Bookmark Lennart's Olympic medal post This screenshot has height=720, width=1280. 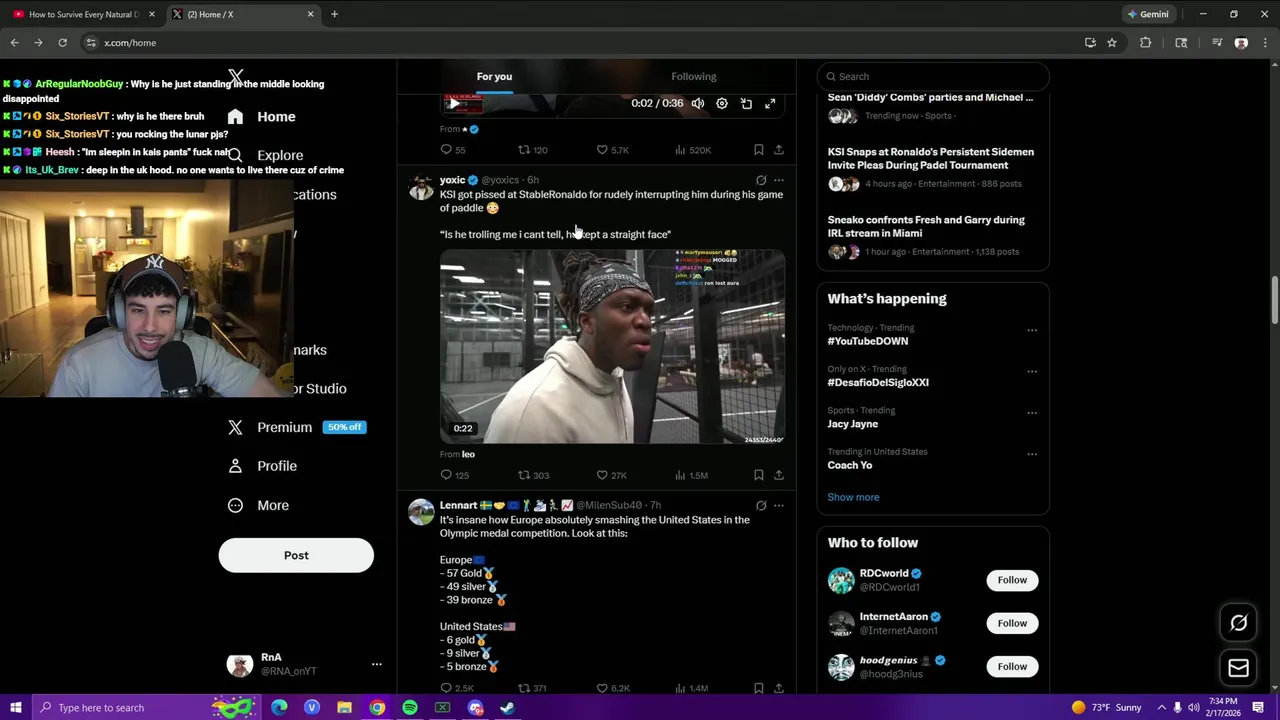[759, 688]
